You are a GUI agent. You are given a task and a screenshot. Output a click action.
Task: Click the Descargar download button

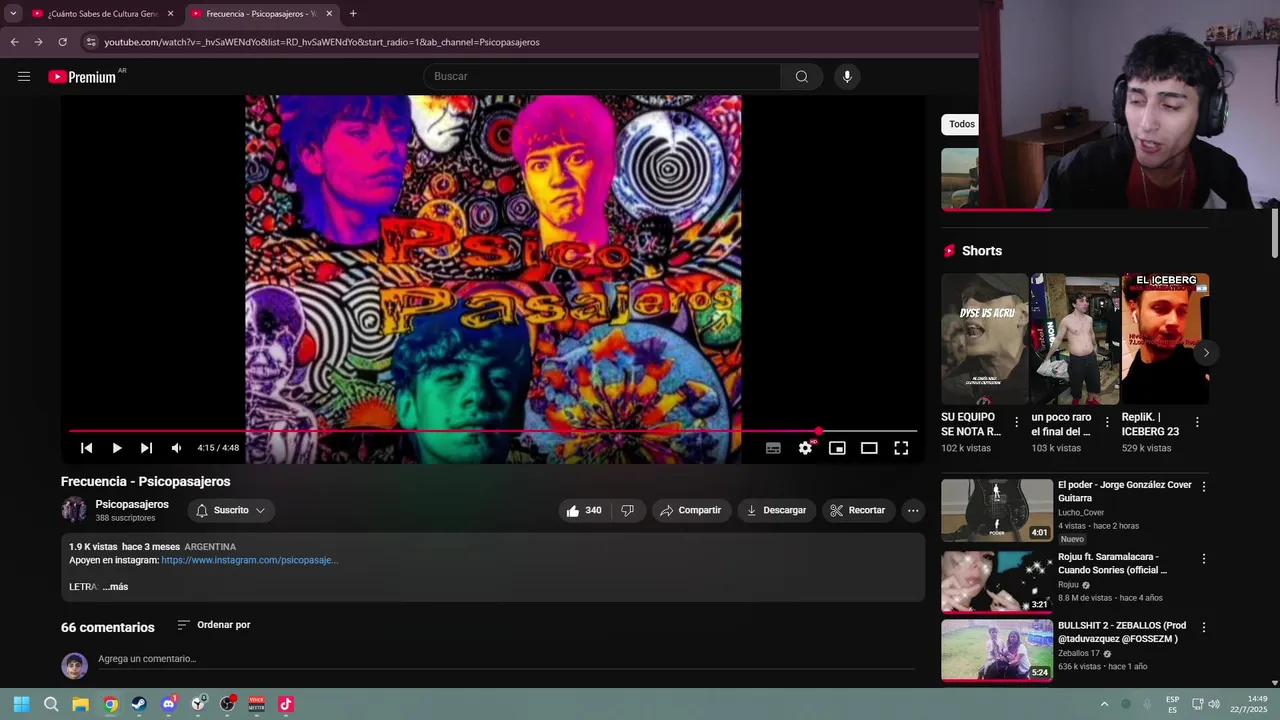coord(776,510)
